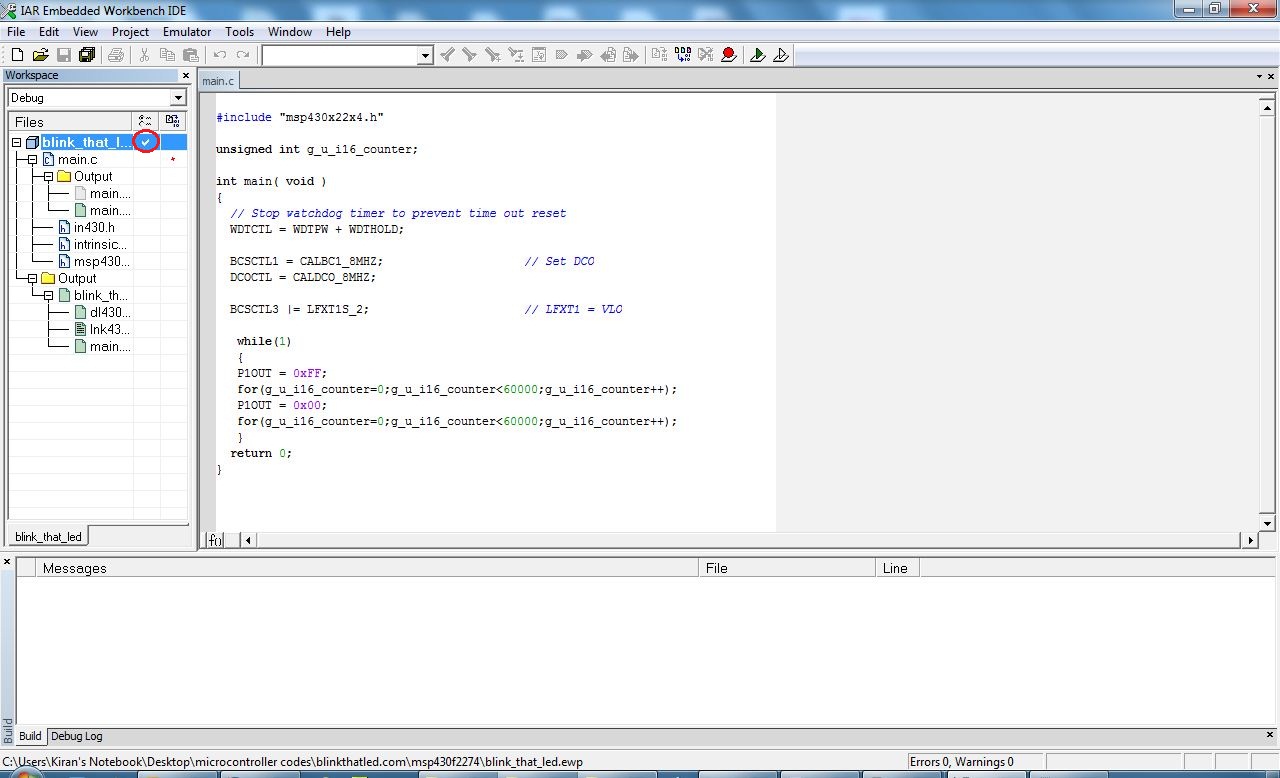The height and width of the screenshot is (778, 1280).
Task: Open editor window list dropdown arrow
Action: (x=1259, y=76)
